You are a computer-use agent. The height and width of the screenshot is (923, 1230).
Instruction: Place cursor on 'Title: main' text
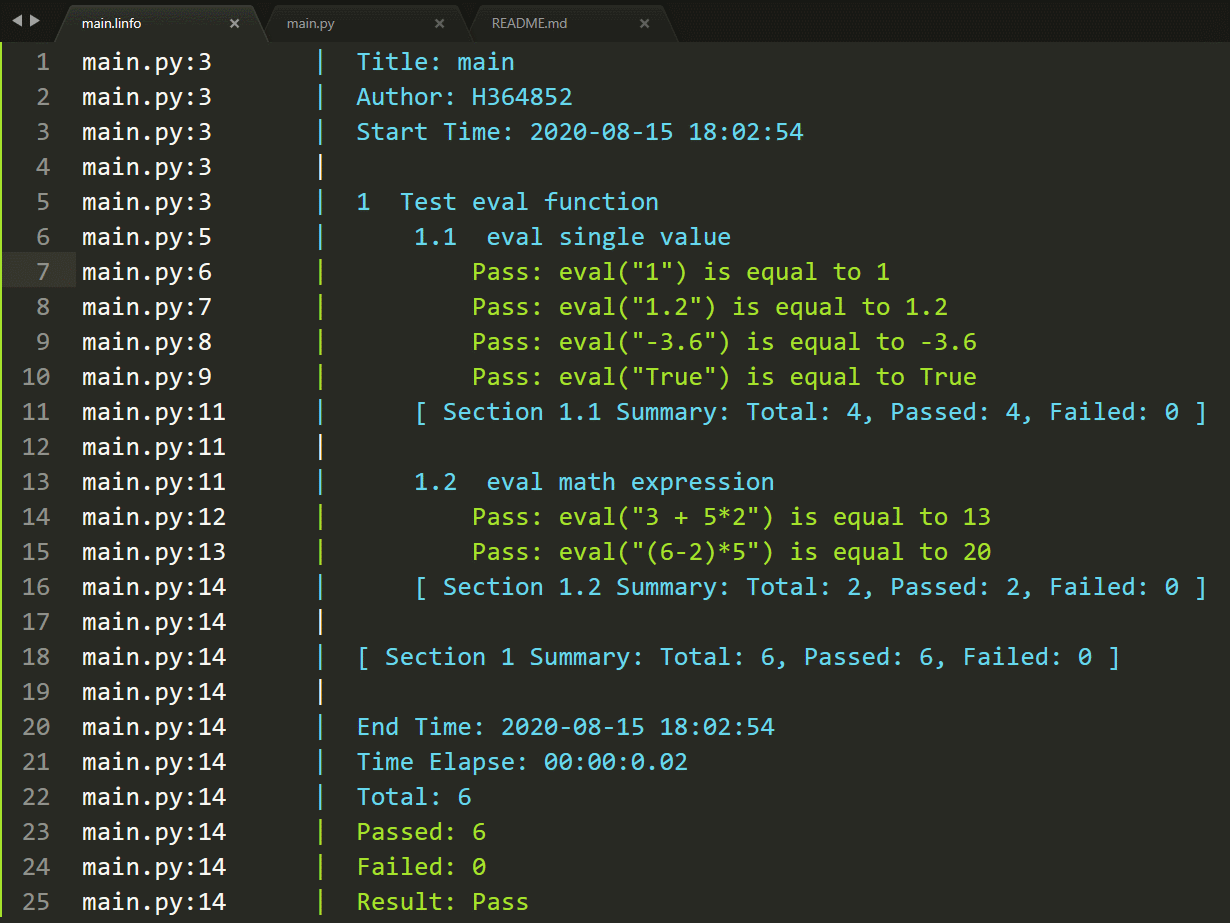tap(435, 62)
